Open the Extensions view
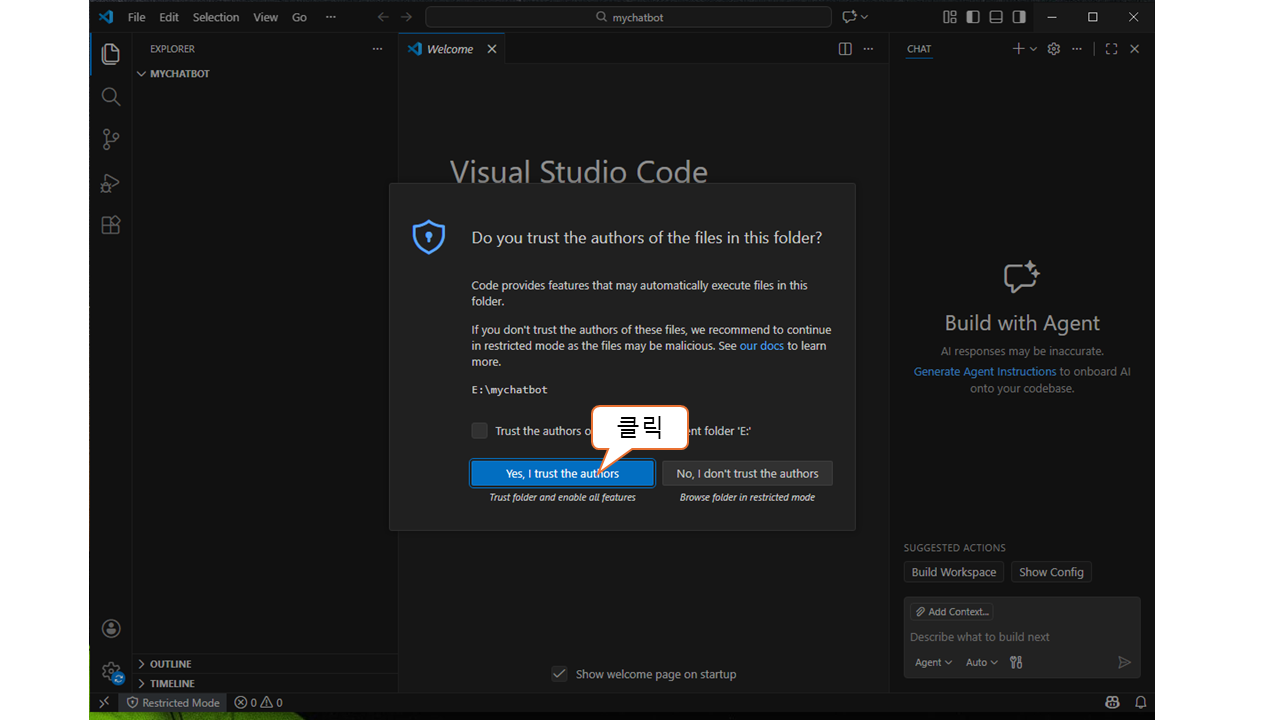The height and width of the screenshot is (720, 1280). [111, 226]
